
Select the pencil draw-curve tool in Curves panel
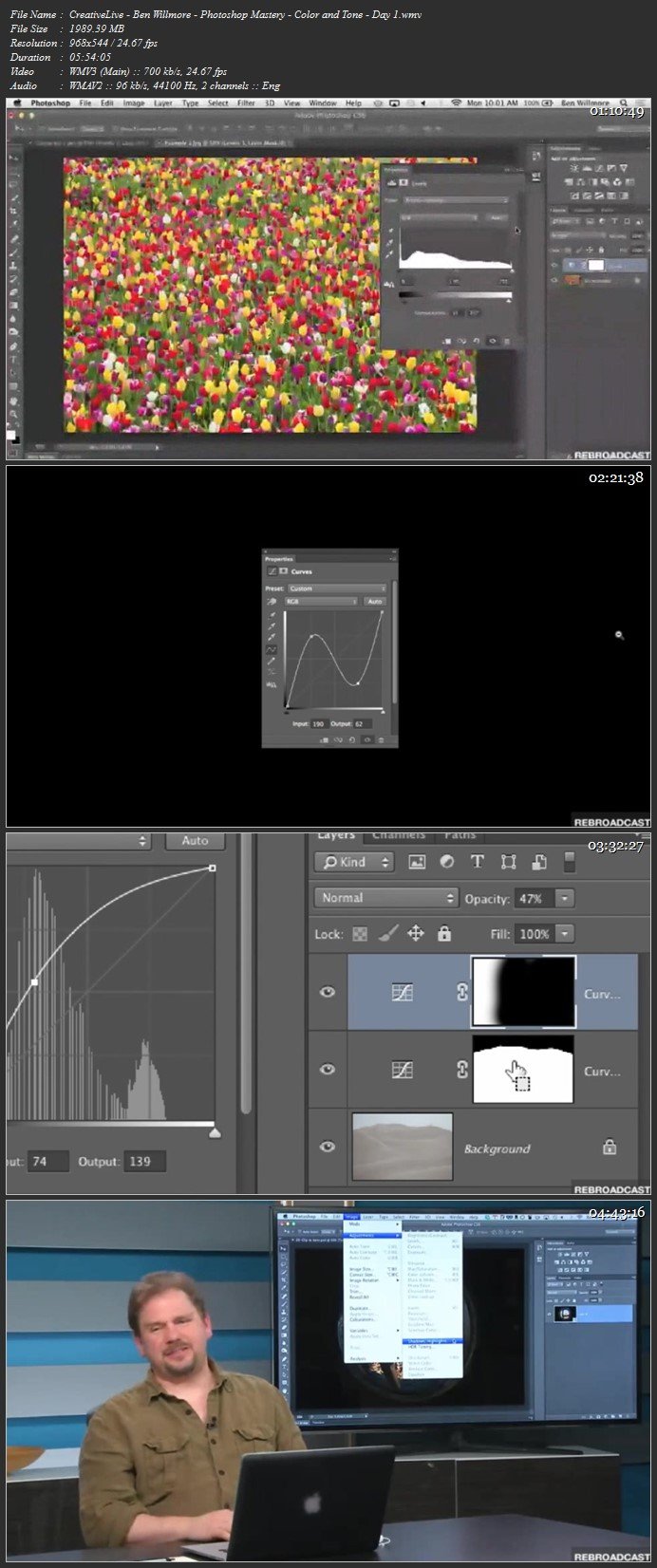coord(272,662)
